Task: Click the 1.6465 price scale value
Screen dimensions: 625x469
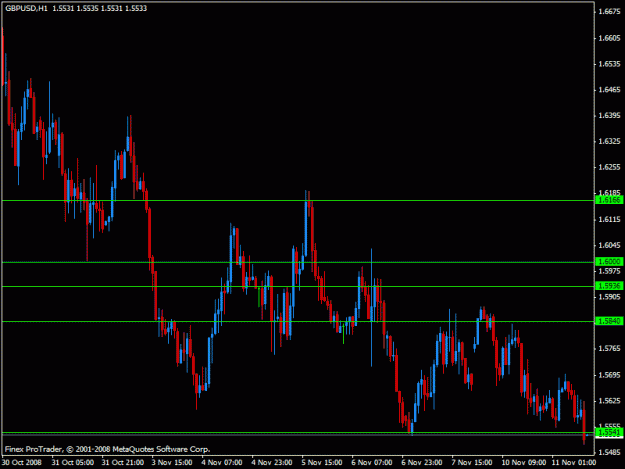Action: click(609, 90)
